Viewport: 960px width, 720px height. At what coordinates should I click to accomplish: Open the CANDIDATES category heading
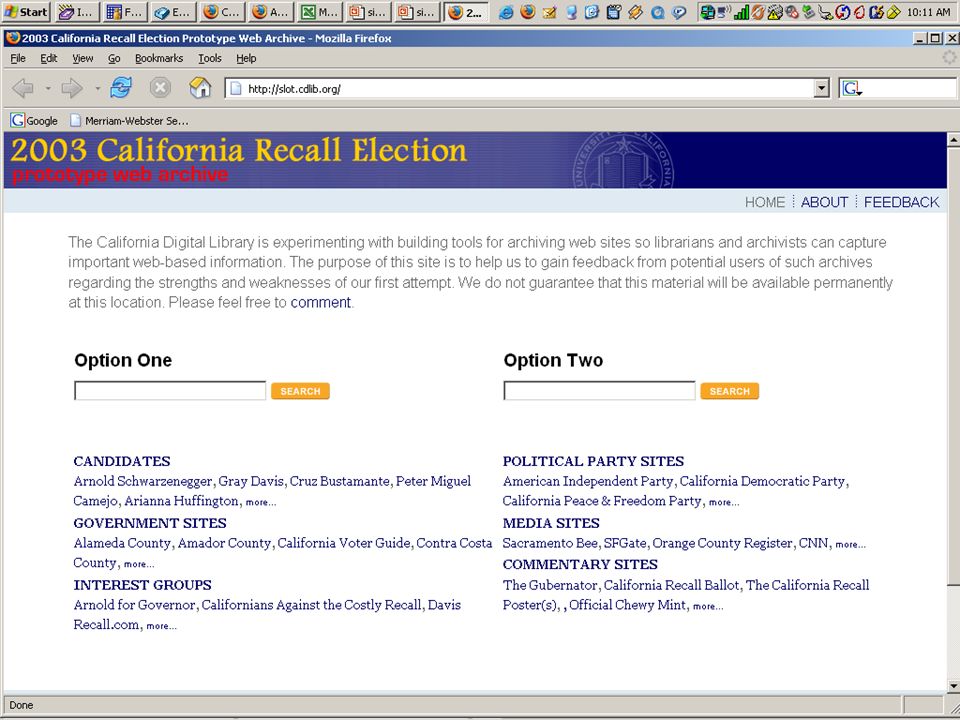pyautogui.click(x=122, y=461)
